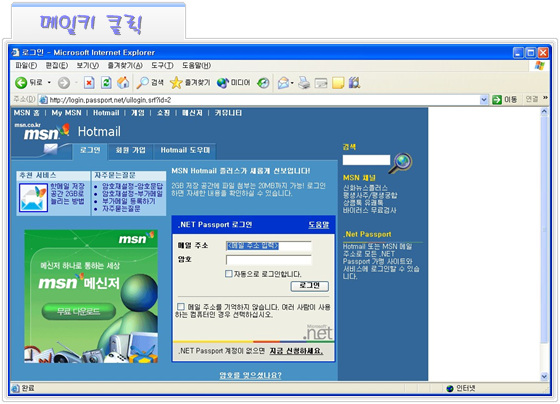
Task: Expand the toolbar chevron next to Links
Action: (545, 98)
